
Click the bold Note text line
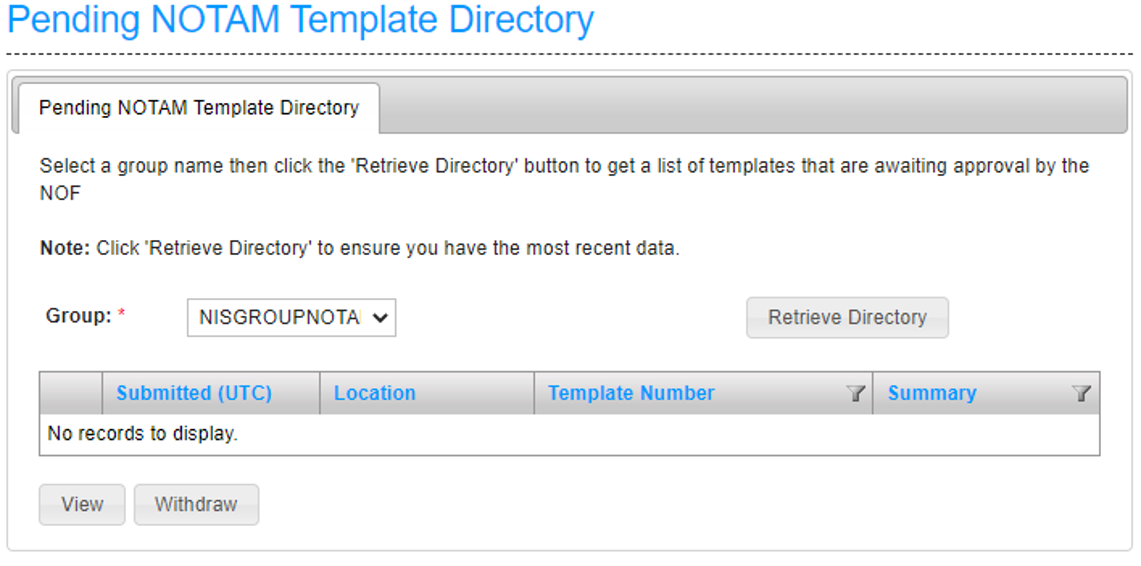[359, 248]
